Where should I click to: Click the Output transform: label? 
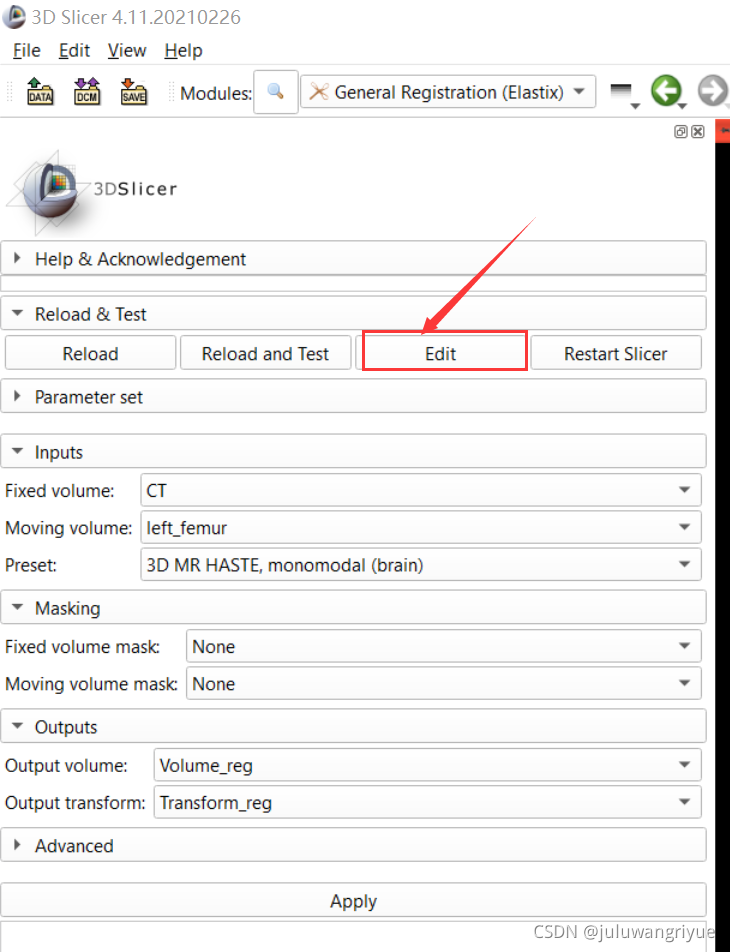point(75,803)
